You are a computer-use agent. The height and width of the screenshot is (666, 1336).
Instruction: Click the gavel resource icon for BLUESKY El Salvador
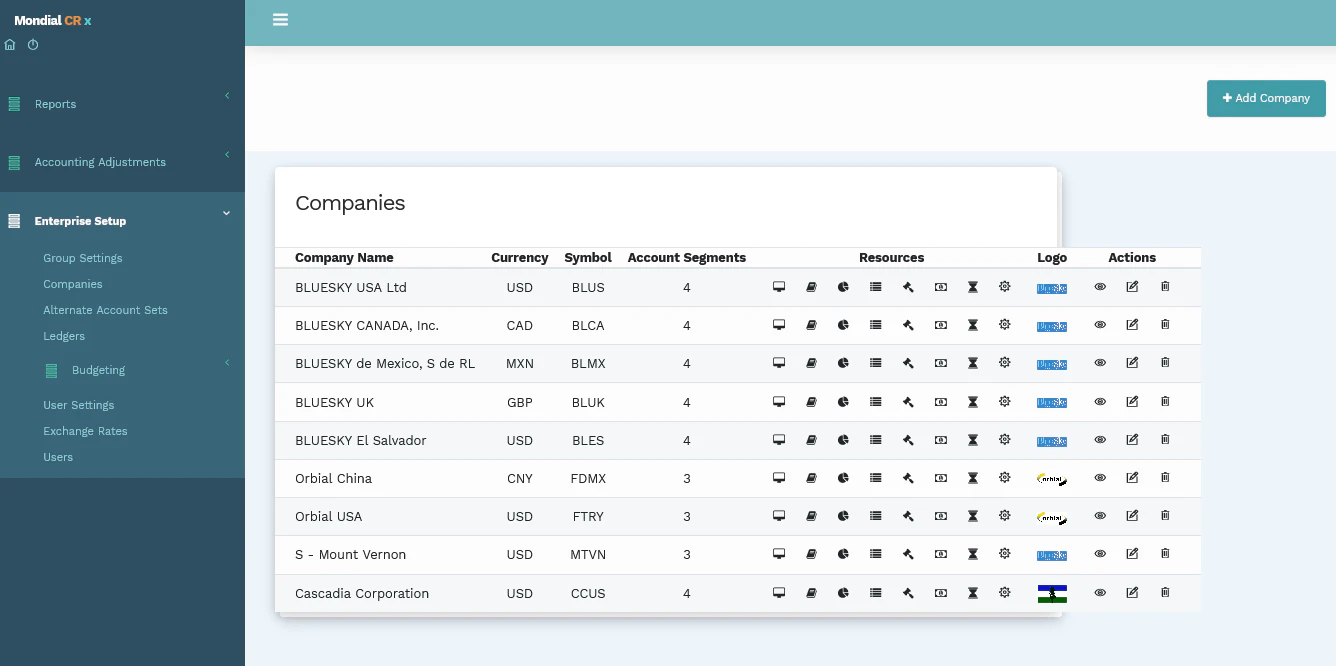tap(908, 440)
